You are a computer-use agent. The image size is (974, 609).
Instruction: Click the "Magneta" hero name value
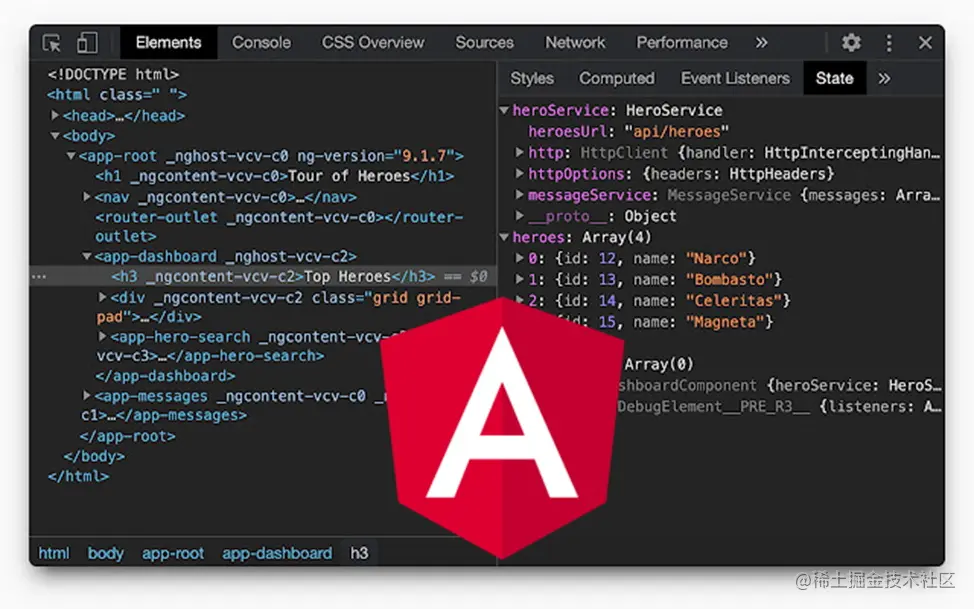click(725, 321)
